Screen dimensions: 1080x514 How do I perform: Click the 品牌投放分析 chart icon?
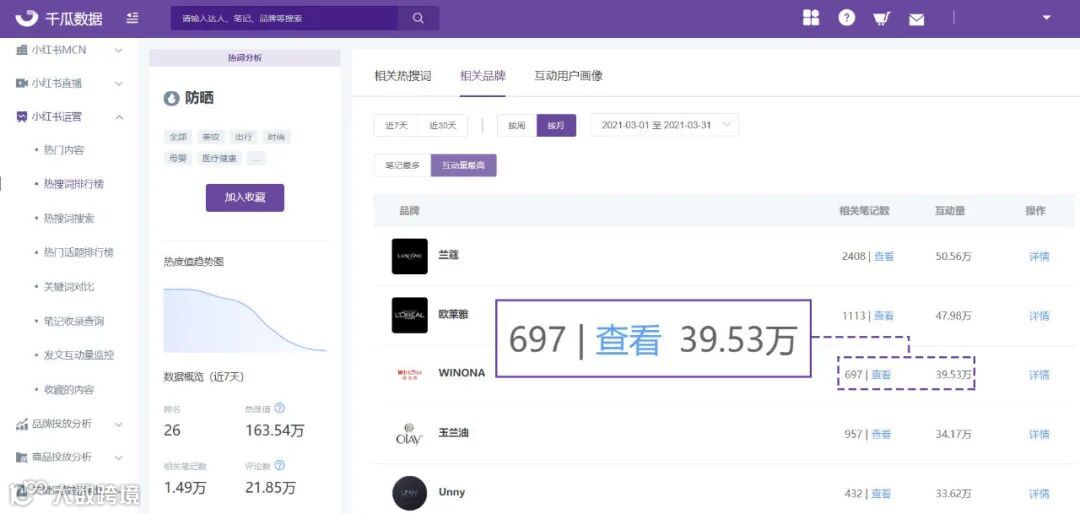21,424
